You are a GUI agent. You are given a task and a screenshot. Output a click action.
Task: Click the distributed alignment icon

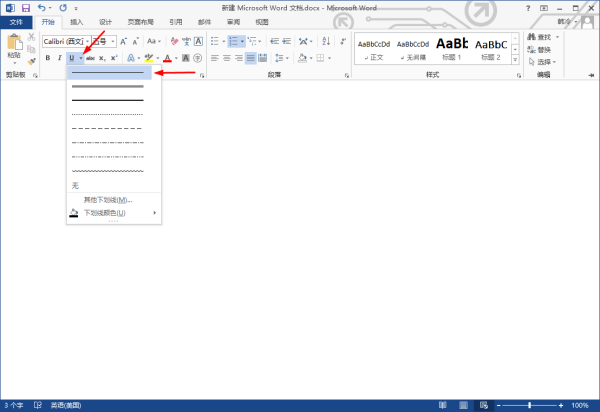click(x=262, y=58)
